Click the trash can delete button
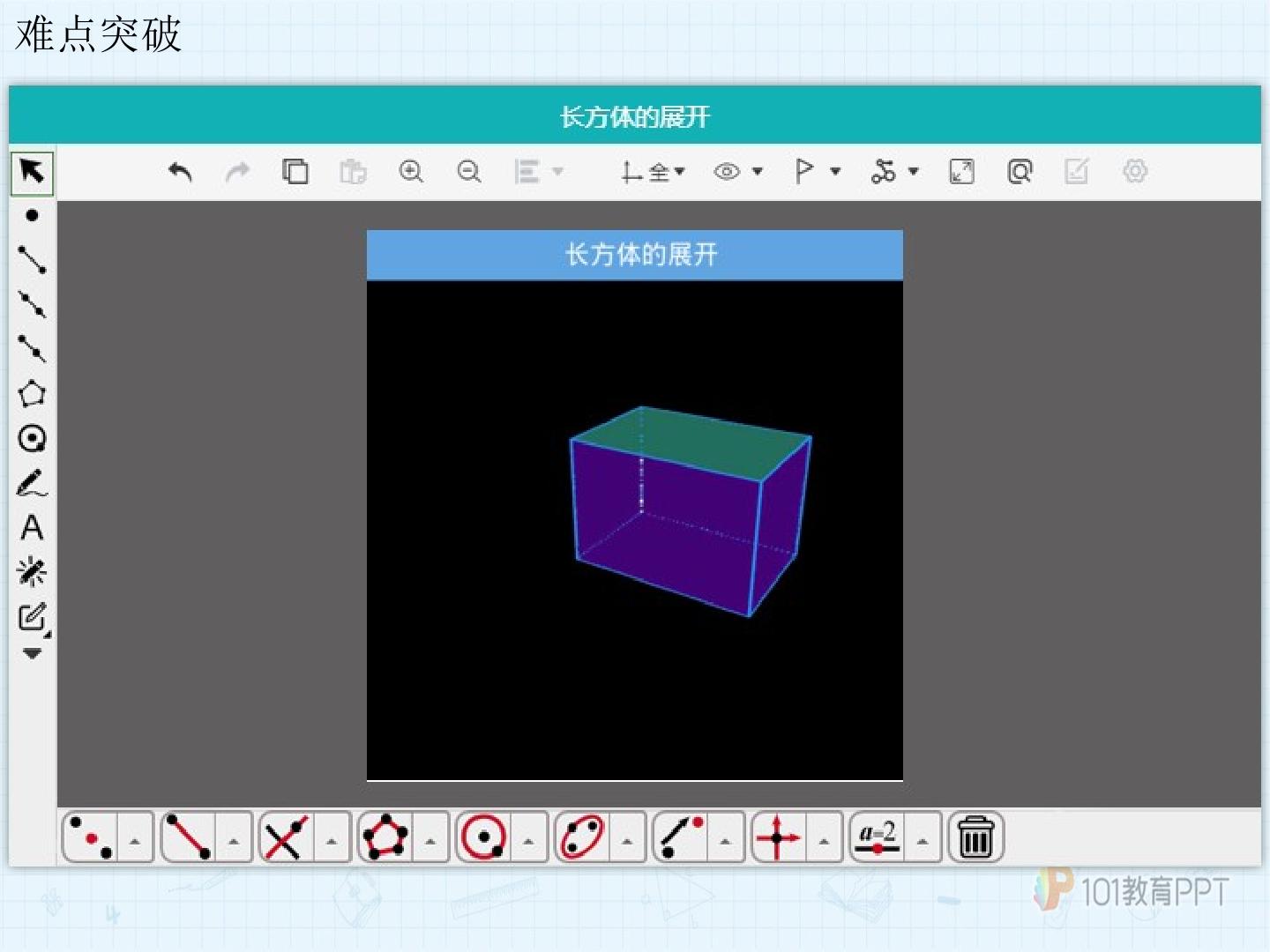 (x=975, y=837)
